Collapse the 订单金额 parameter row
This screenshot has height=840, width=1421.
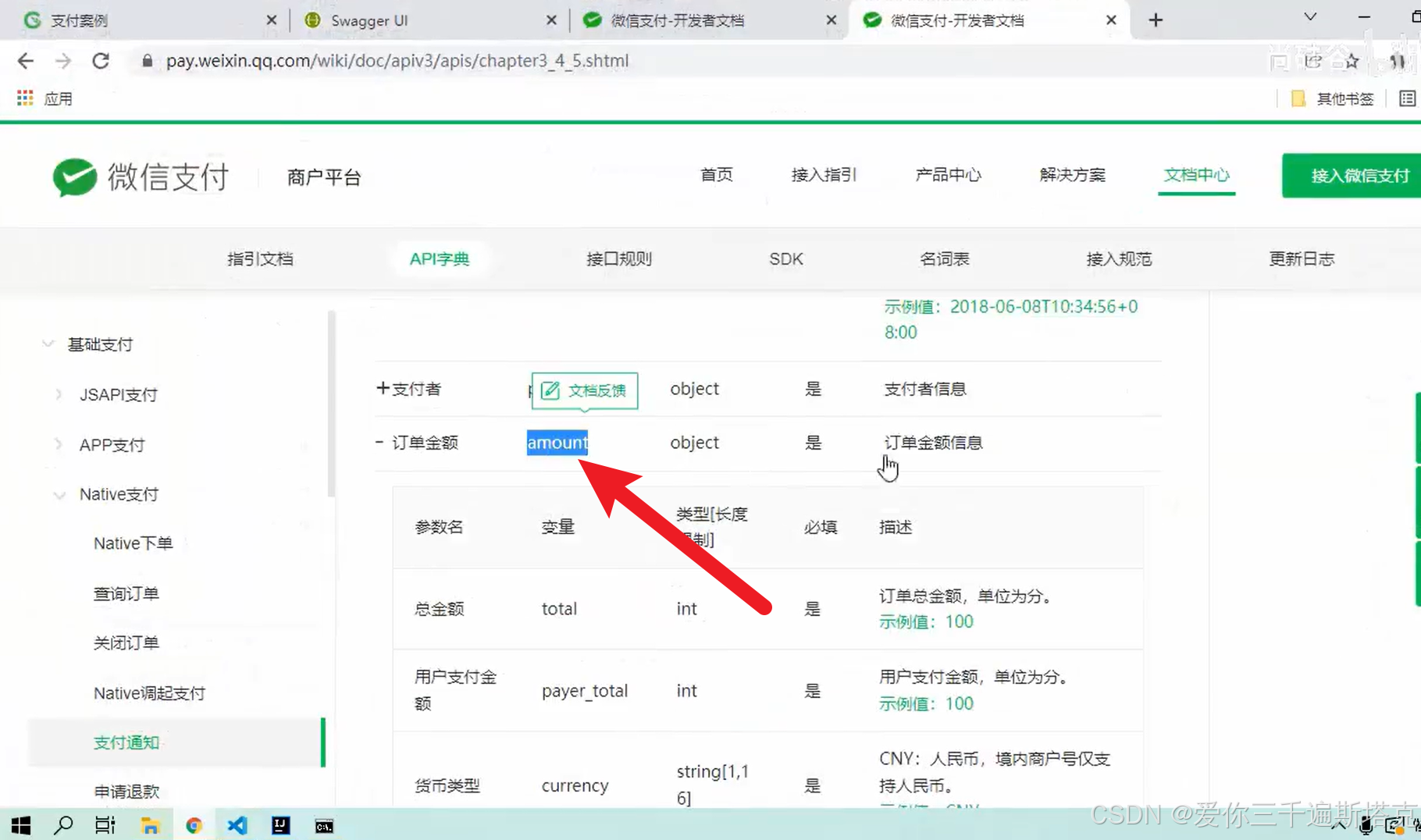(x=379, y=442)
